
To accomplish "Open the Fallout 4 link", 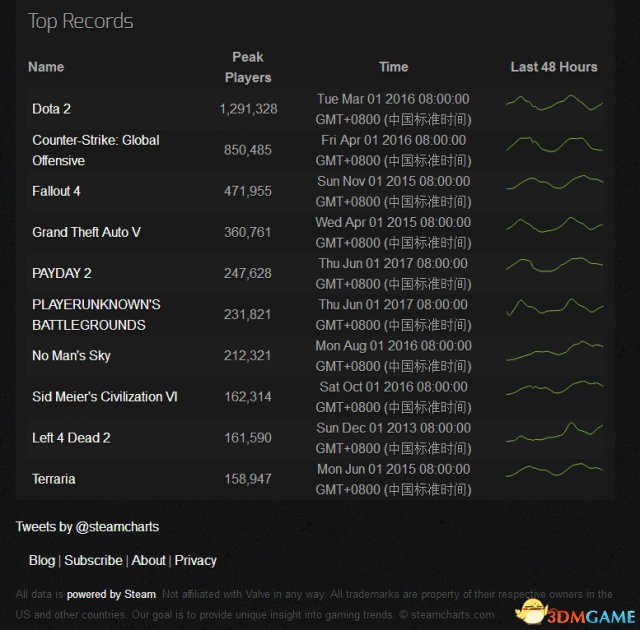I will click(x=56, y=191).
